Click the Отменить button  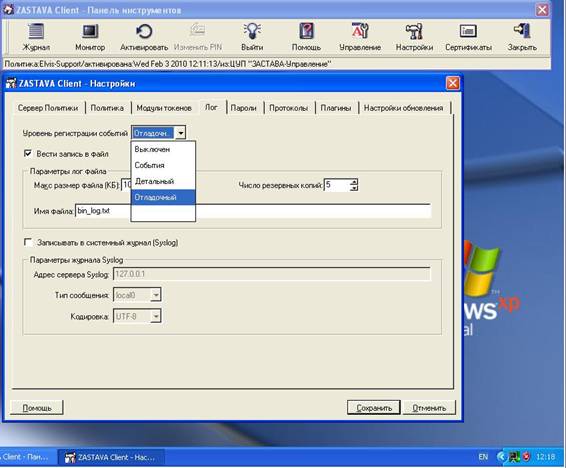tap(429, 408)
